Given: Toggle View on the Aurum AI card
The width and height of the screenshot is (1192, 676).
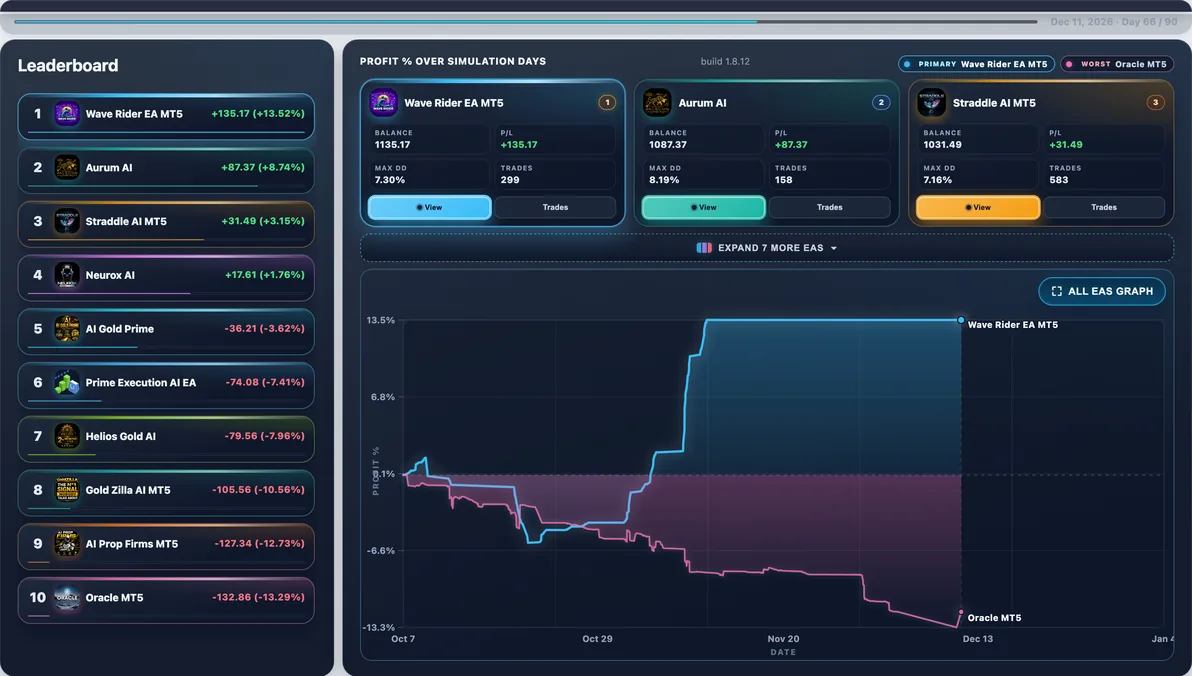Looking at the screenshot, I should click(x=703, y=208).
